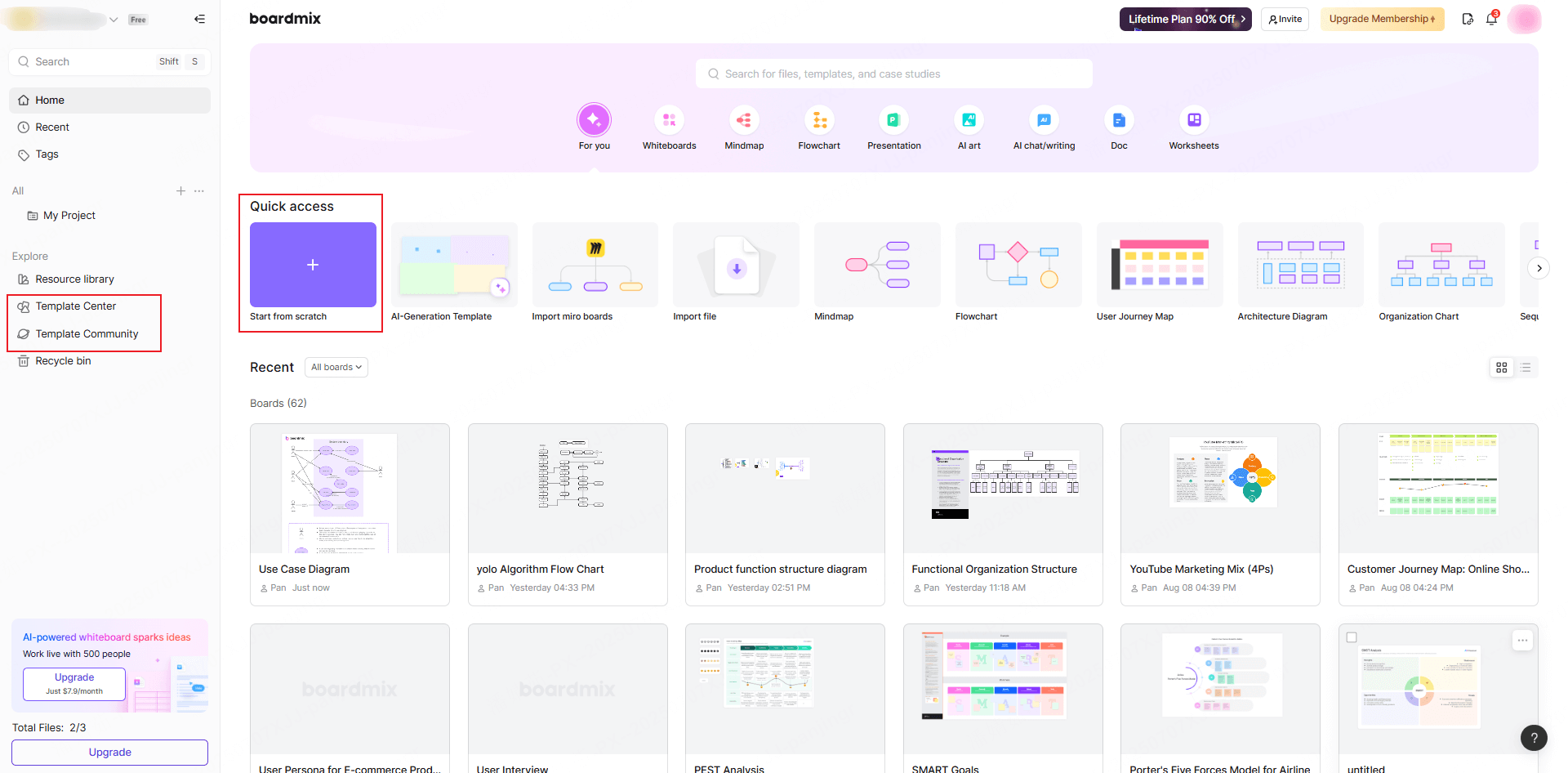The height and width of the screenshot is (773, 1568).
Task: Open yolo Algorithm Flow Chart board
Action: (x=568, y=515)
